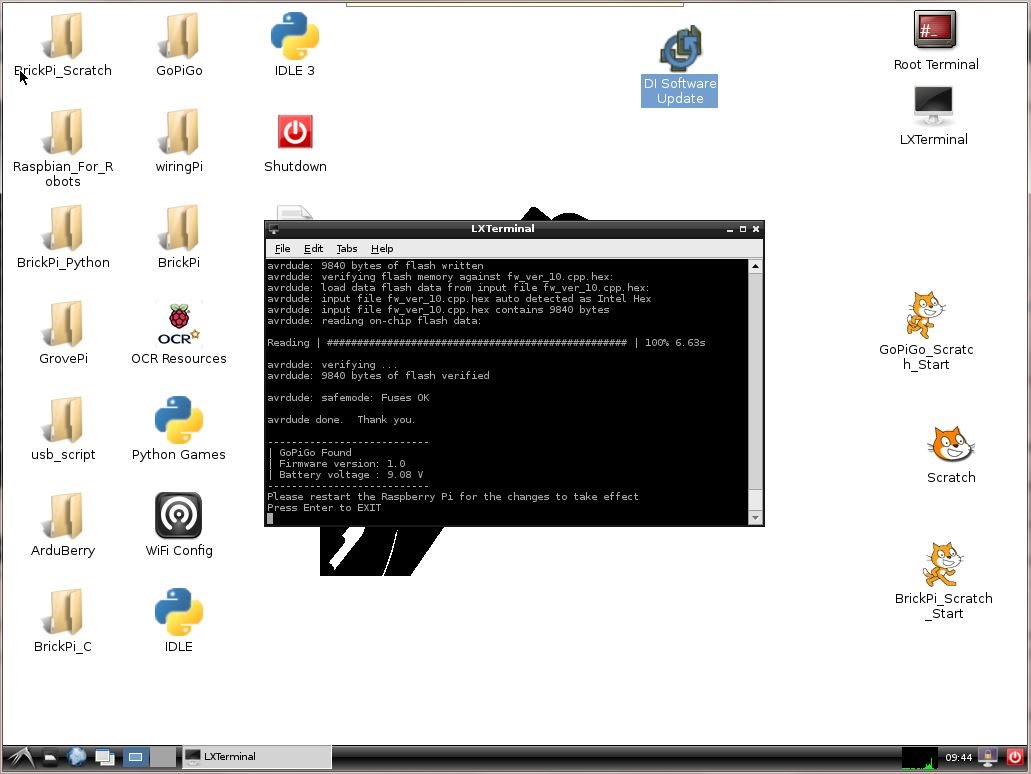Open the BrickPi folder icon
The image size is (1031, 774).
[x=179, y=228]
